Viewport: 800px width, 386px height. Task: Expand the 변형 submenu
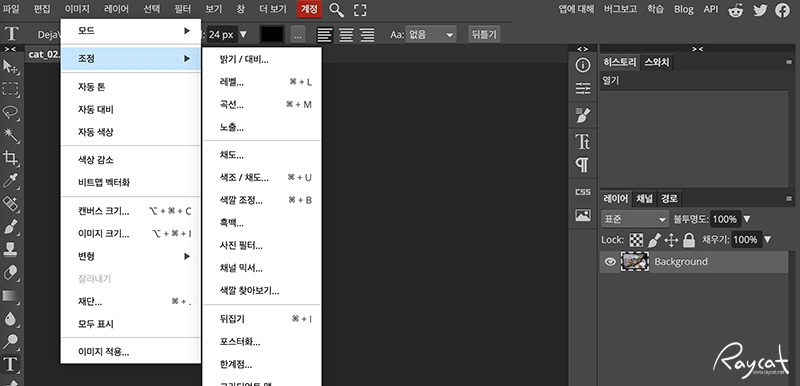coord(130,256)
